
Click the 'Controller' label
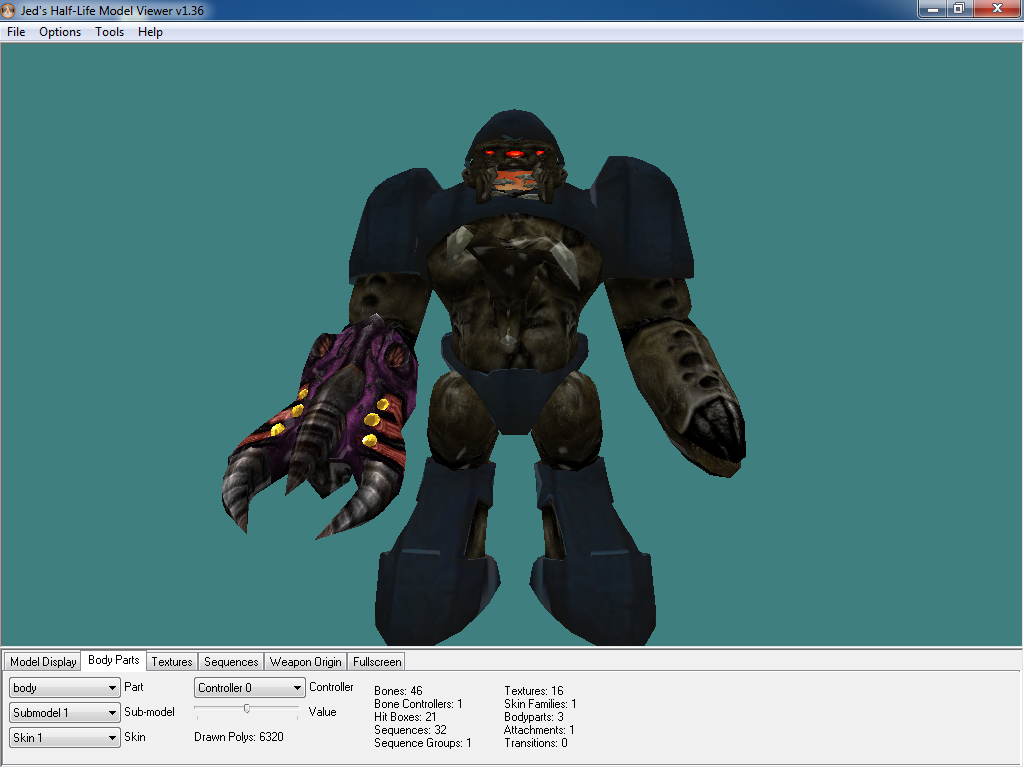(331, 687)
